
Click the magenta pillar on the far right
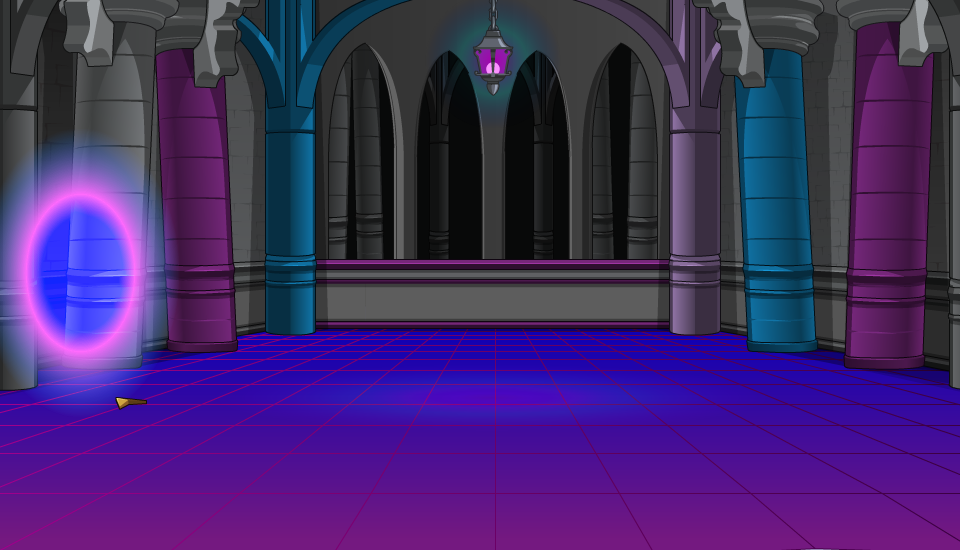[887, 200]
